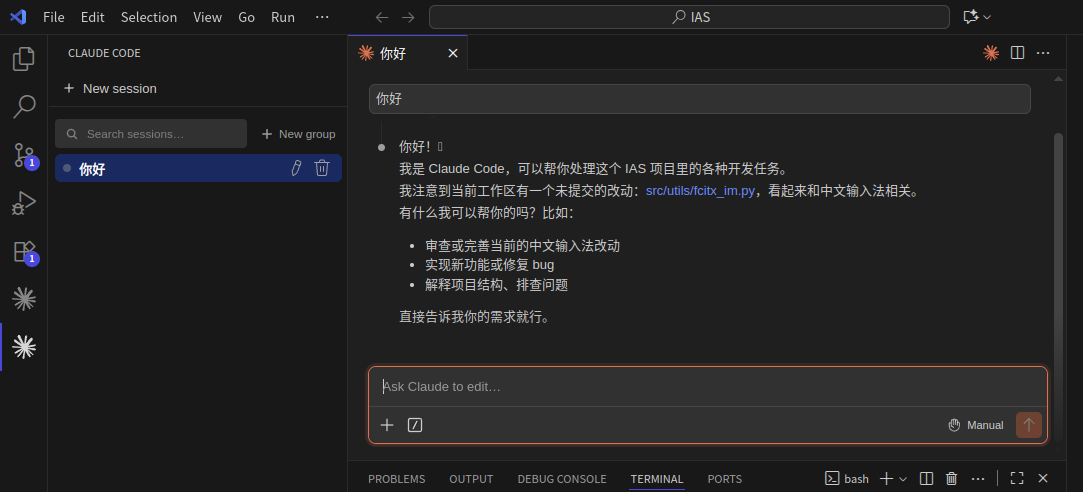The width and height of the screenshot is (1083, 492).
Task: Open the Run and Debug view
Action: coord(23,203)
